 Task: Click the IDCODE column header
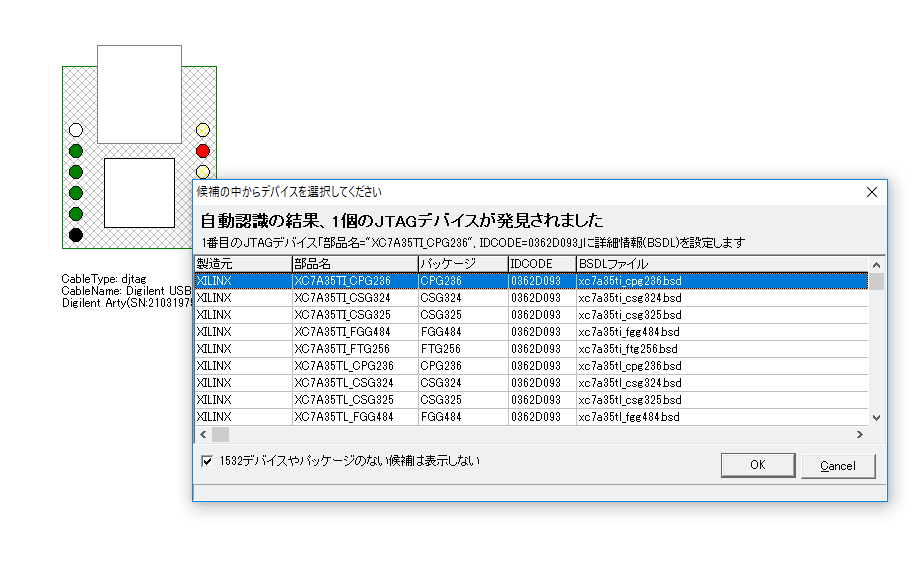click(541, 263)
